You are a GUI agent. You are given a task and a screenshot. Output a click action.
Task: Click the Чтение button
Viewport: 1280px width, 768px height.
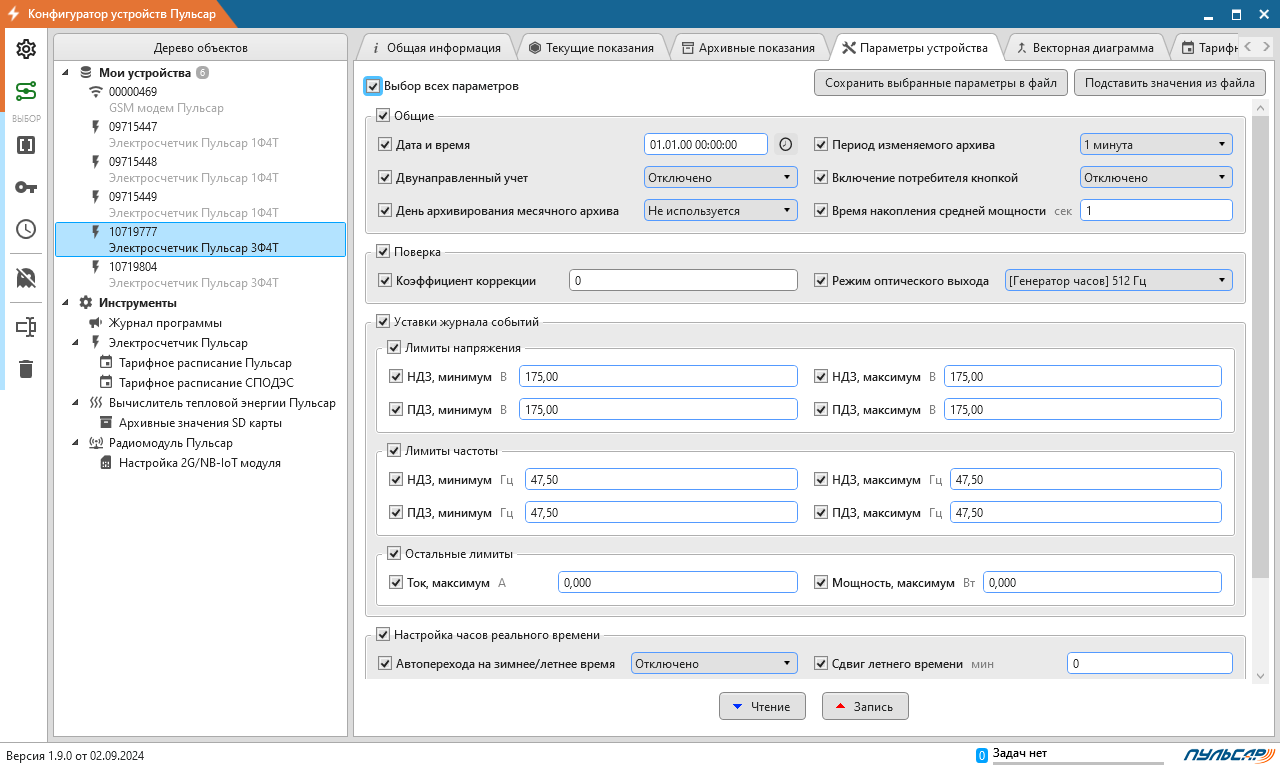pyautogui.click(x=762, y=706)
